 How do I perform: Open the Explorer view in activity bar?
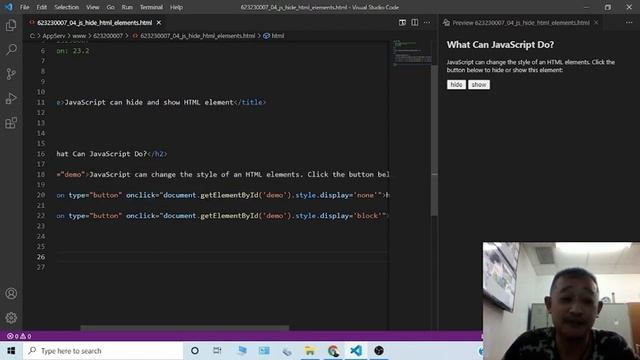coord(11,25)
